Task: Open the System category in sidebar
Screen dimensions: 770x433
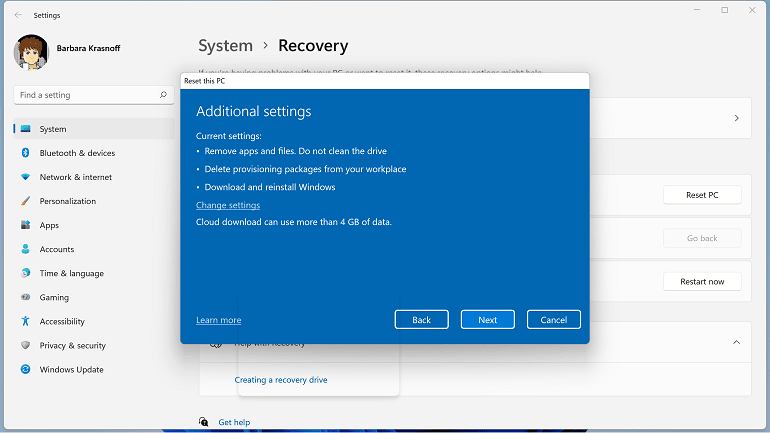Action: pos(94,129)
